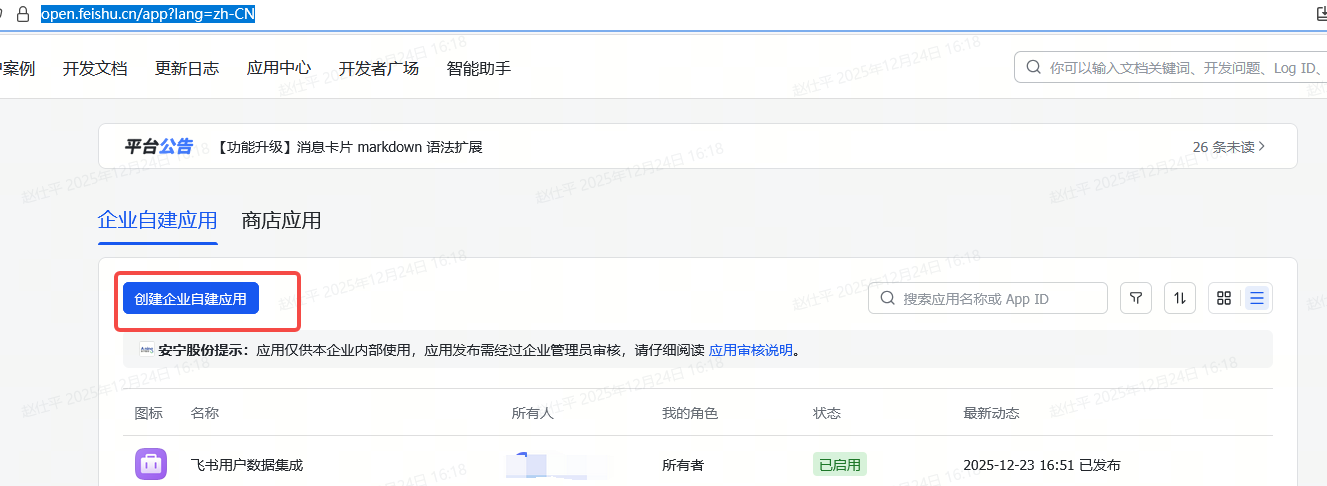Open the filter icon button
Screen dimensions: 1327x486
1136,298
